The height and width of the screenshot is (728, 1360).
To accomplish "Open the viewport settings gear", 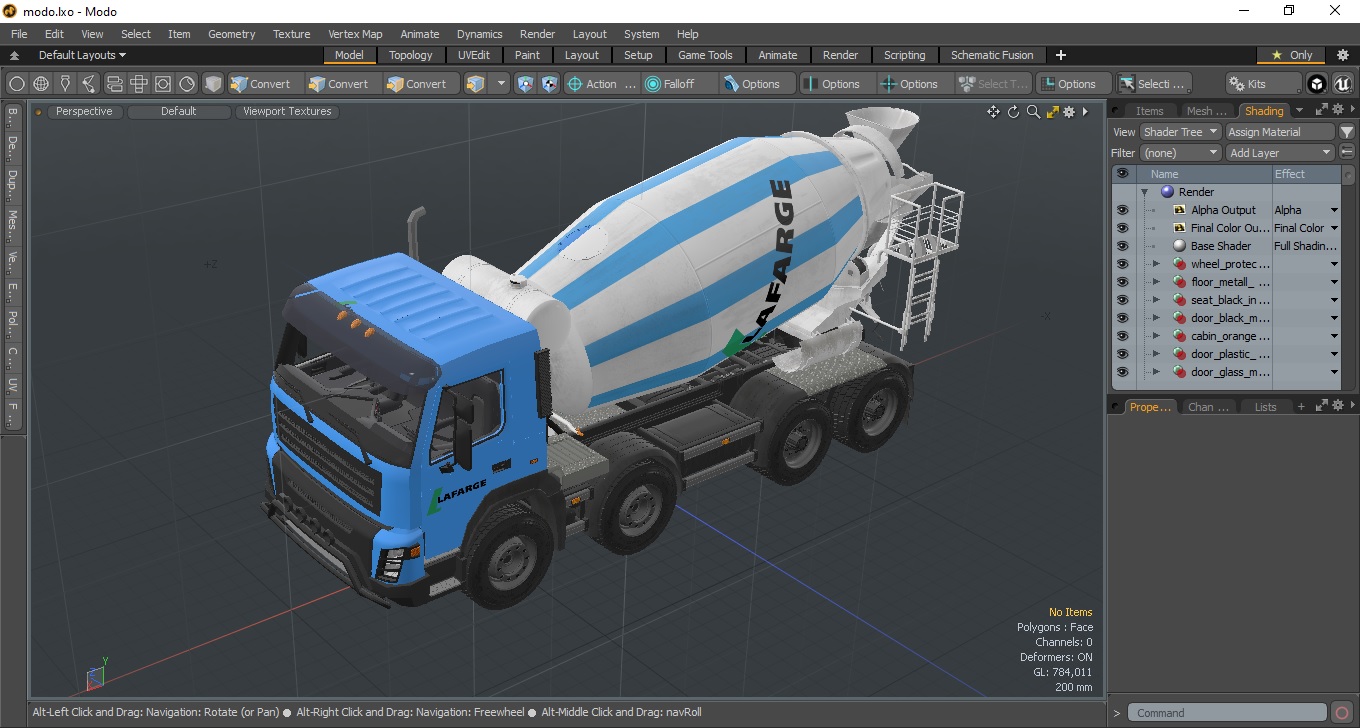I will point(1069,112).
